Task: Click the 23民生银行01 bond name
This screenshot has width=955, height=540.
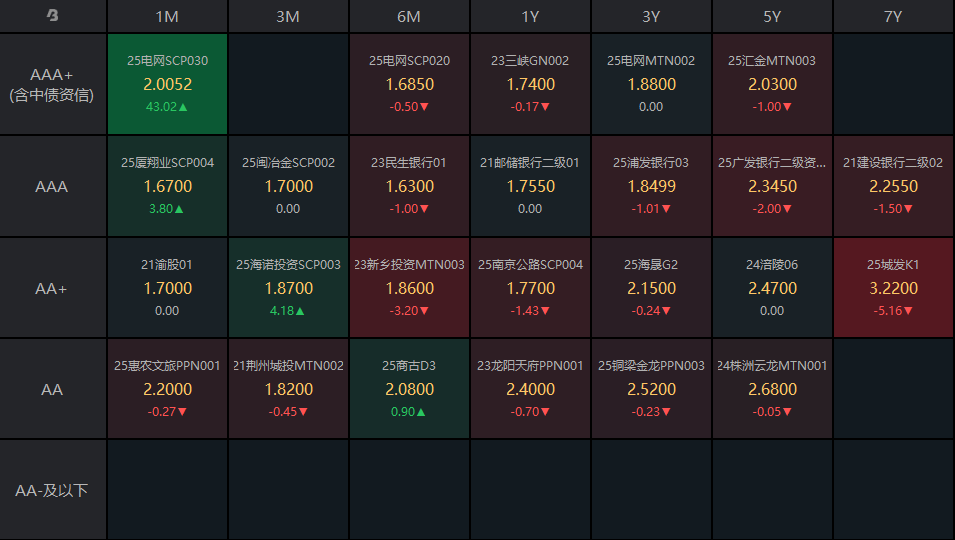Action: (409, 162)
